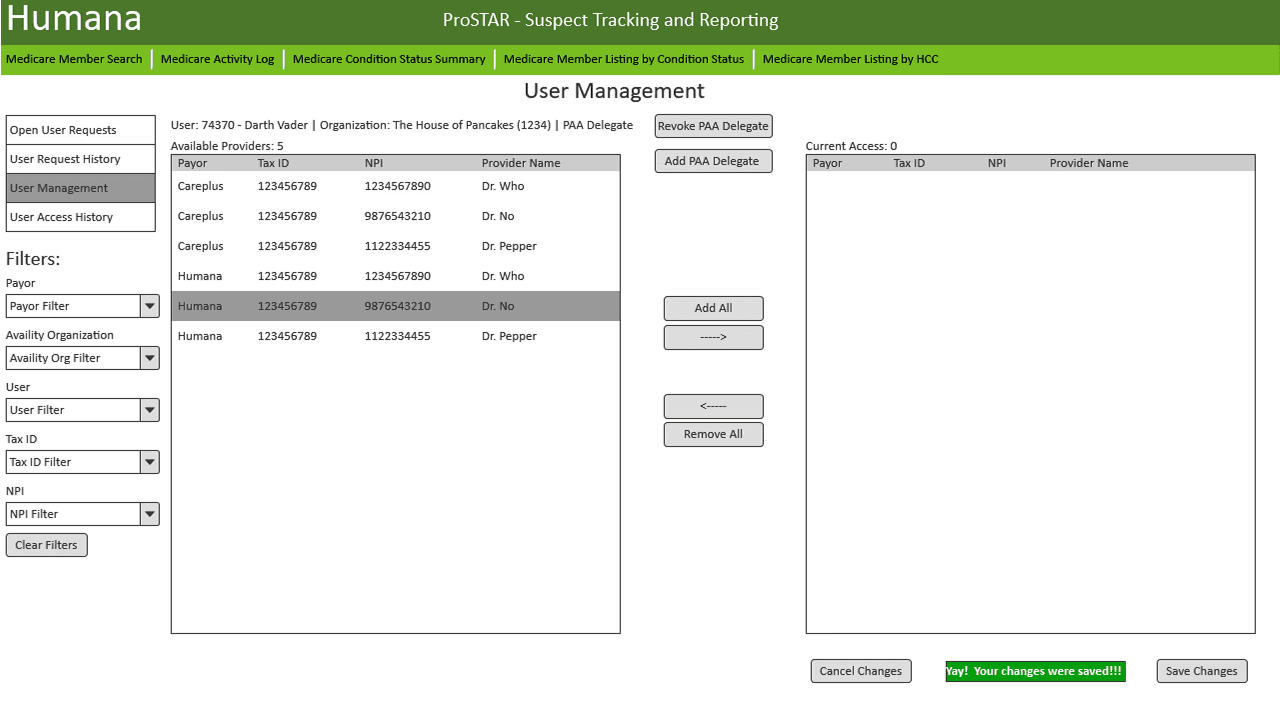Screen dimensions: 1280x703
Task: Click Provider Name header in Current Access
Action: 1089,163
